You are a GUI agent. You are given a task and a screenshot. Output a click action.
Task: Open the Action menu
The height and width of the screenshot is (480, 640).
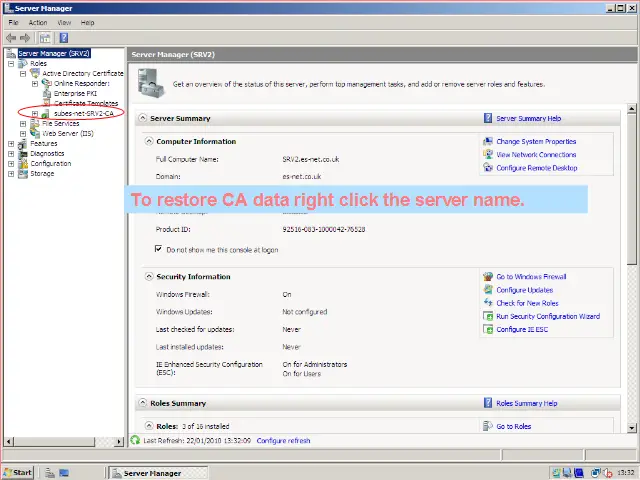point(38,22)
